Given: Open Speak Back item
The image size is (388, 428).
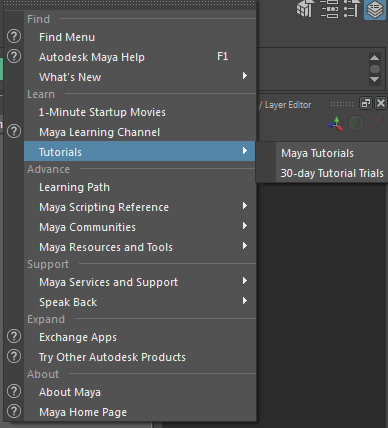Looking at the screenshot, I should coord(140,302).
